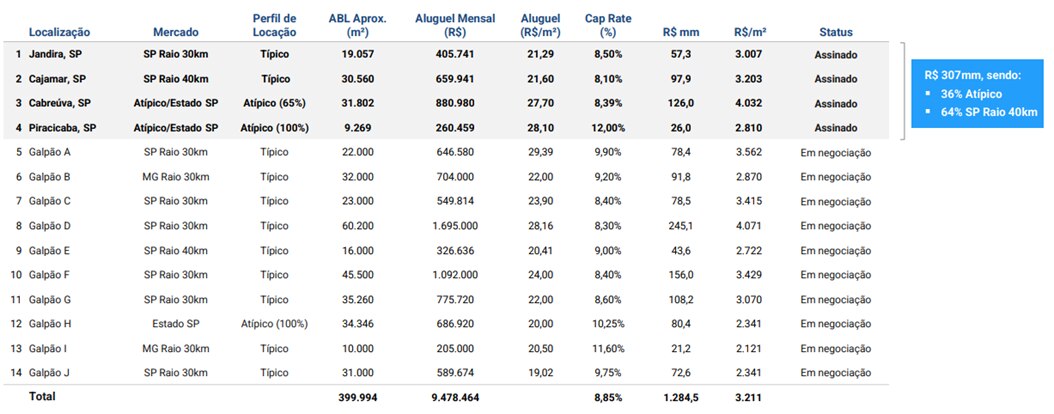Select the Assinado status for Cajamar

(835, 79)
